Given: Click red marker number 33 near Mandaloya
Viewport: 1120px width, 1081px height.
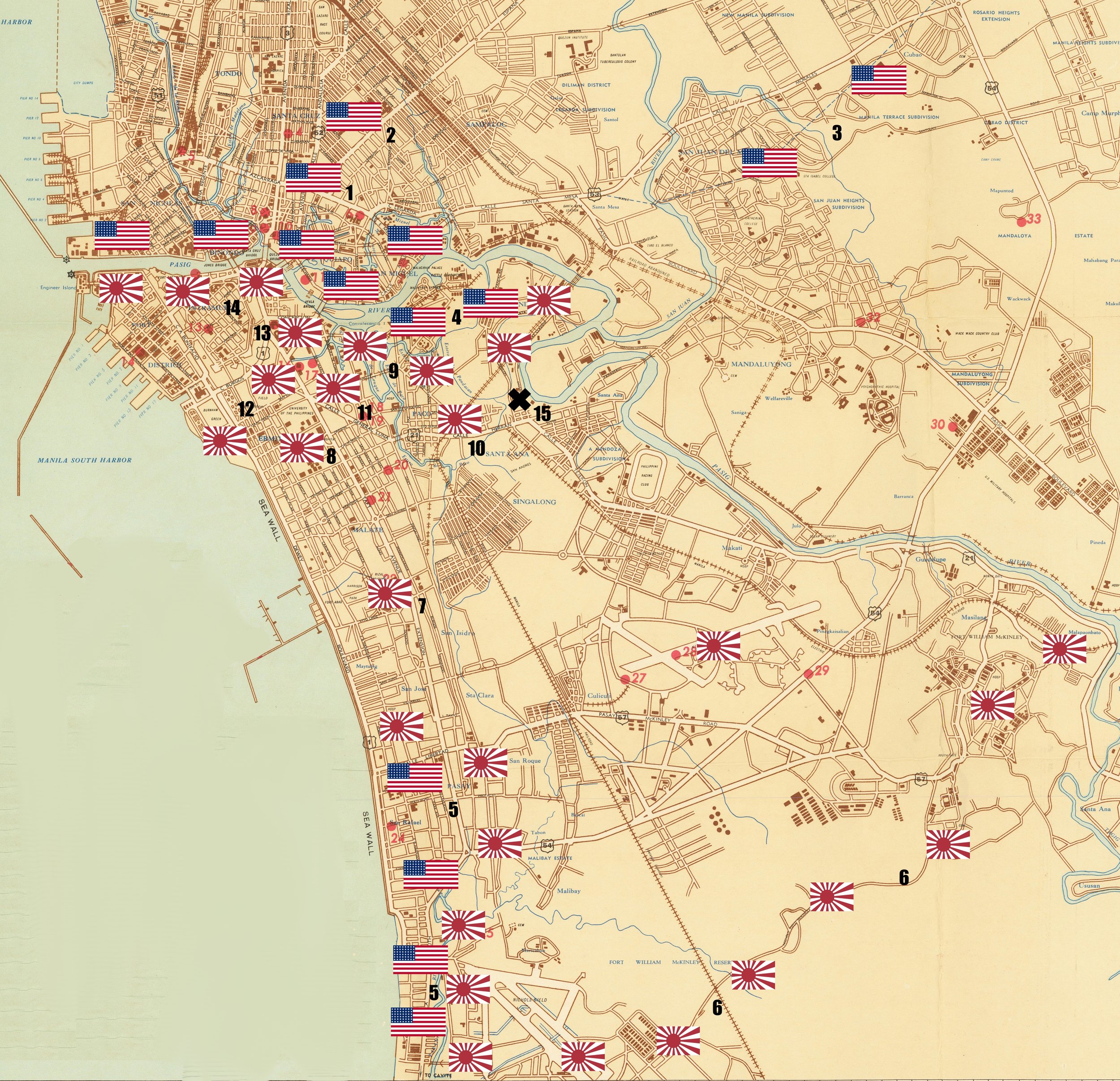Looking at the screenshot, I should coord(1028,220).
